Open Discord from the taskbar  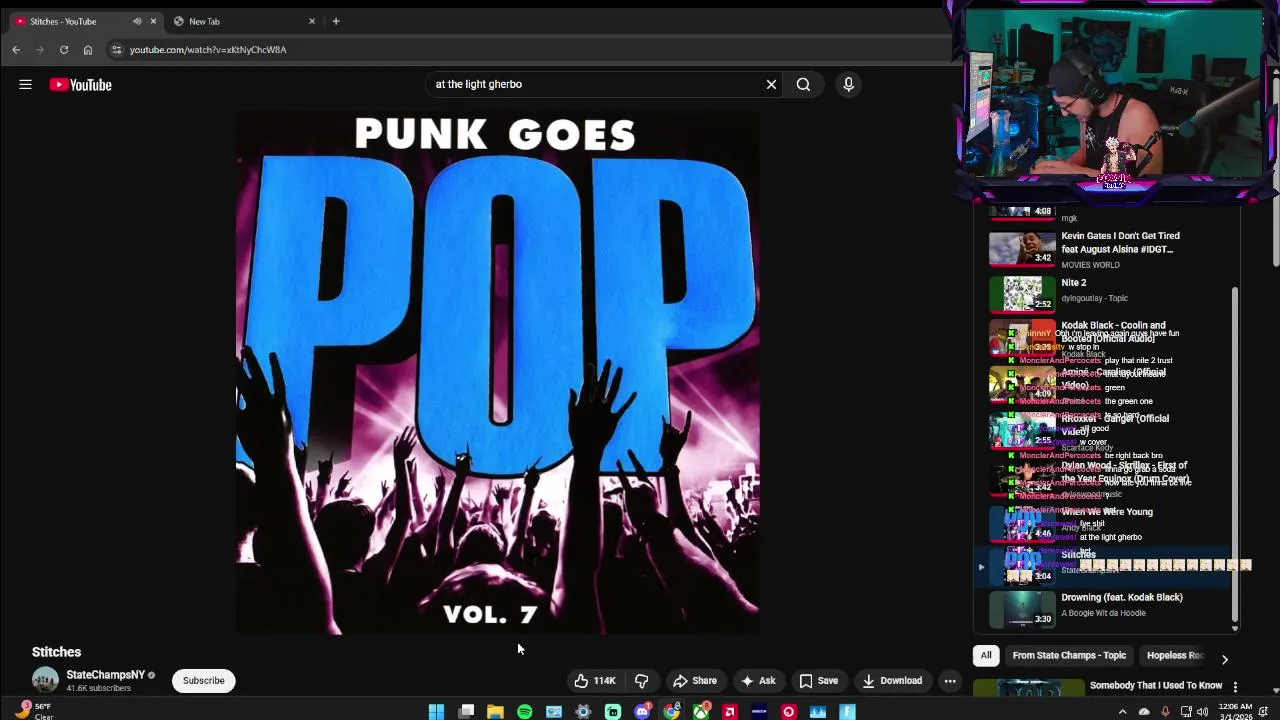point(642,712)
